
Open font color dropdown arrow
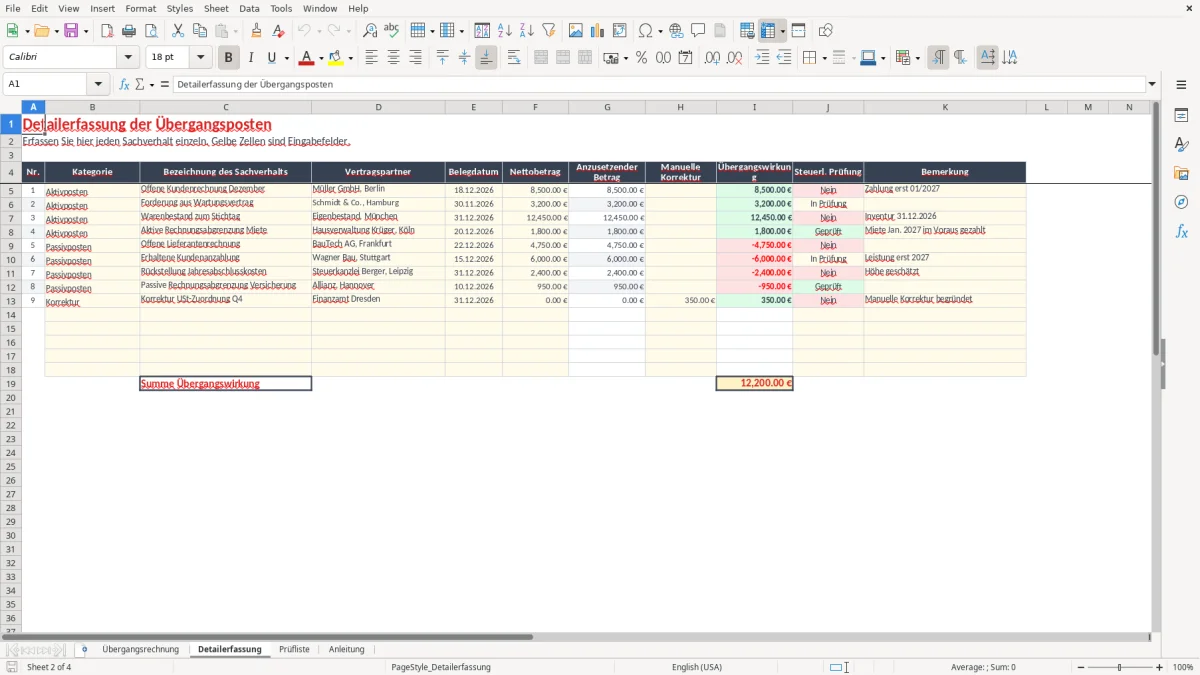[321, 58]
